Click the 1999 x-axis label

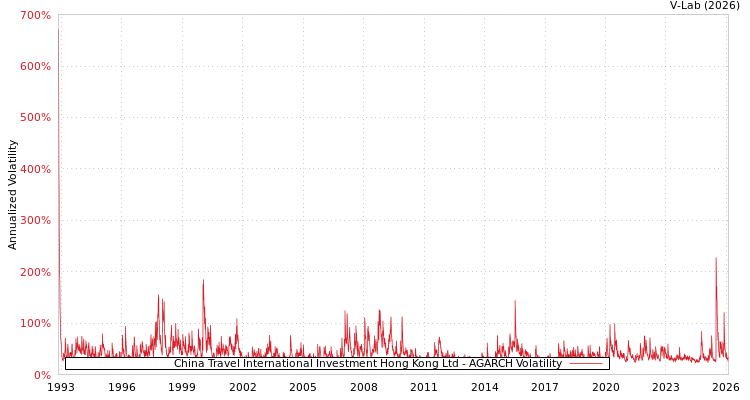click(182, 387)
